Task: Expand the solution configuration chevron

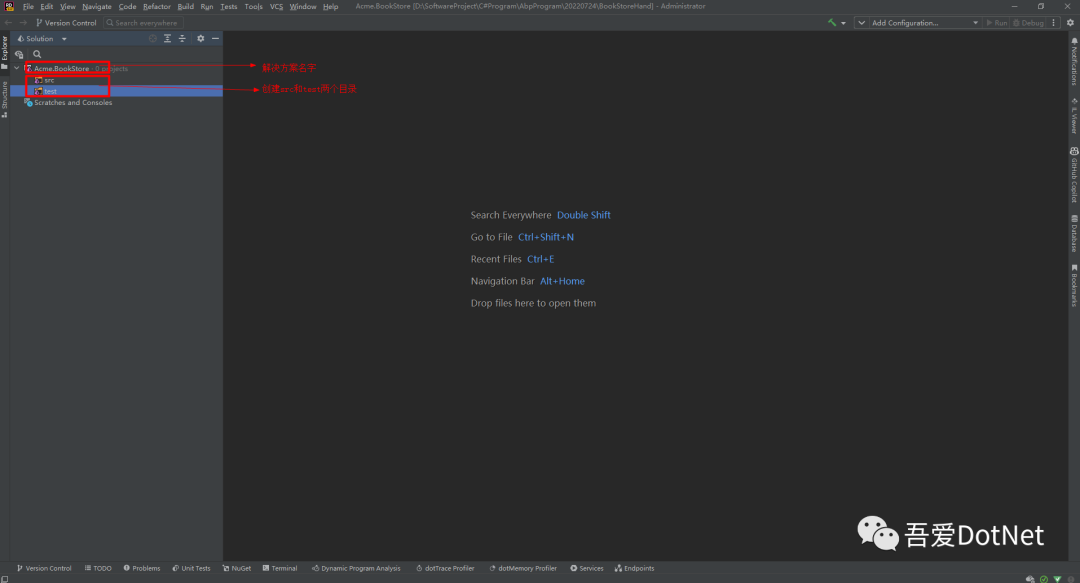Action: (861, 23)
